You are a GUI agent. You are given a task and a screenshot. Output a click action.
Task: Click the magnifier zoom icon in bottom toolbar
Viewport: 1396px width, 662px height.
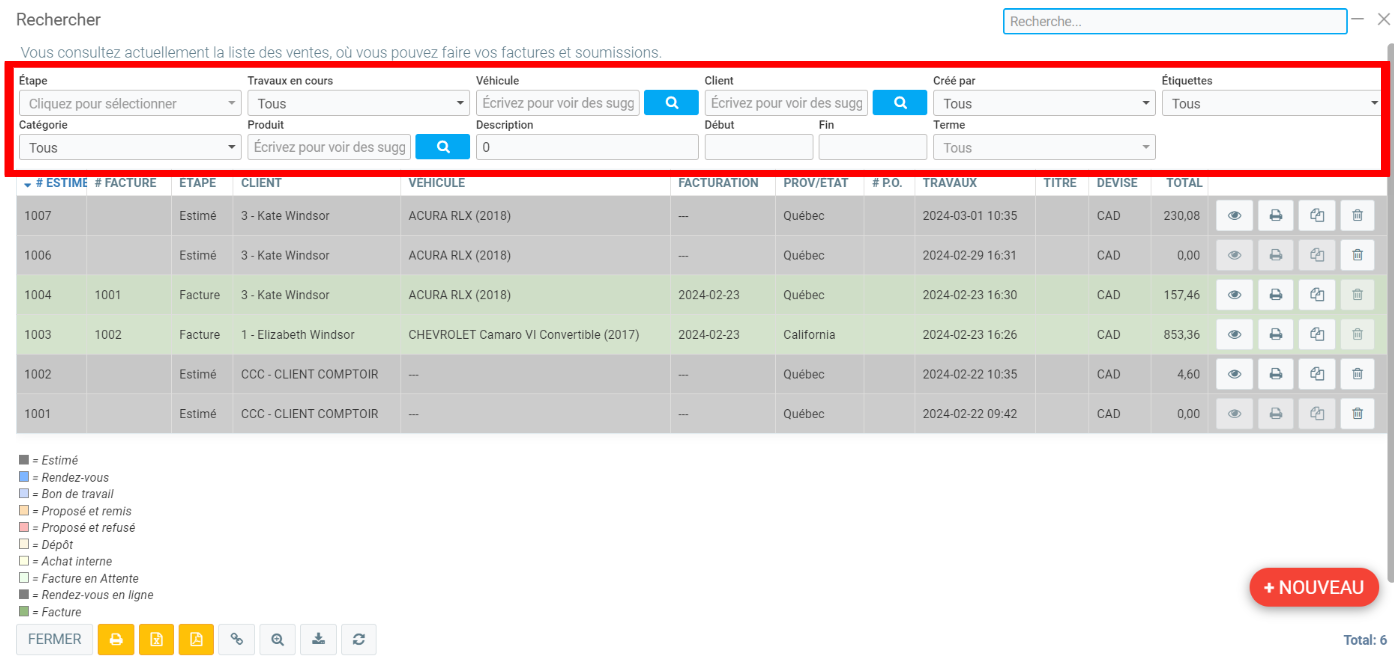click(277, 639)
